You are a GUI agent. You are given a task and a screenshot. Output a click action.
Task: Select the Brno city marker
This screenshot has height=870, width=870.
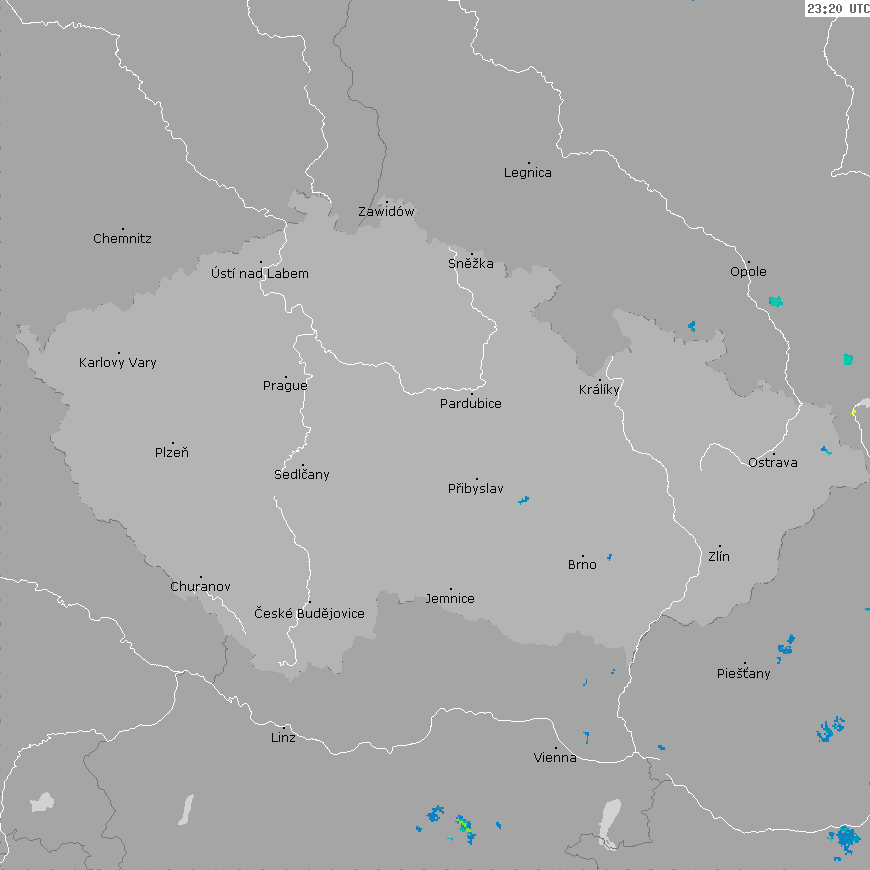pyautogui.click(x=583, y=557)
